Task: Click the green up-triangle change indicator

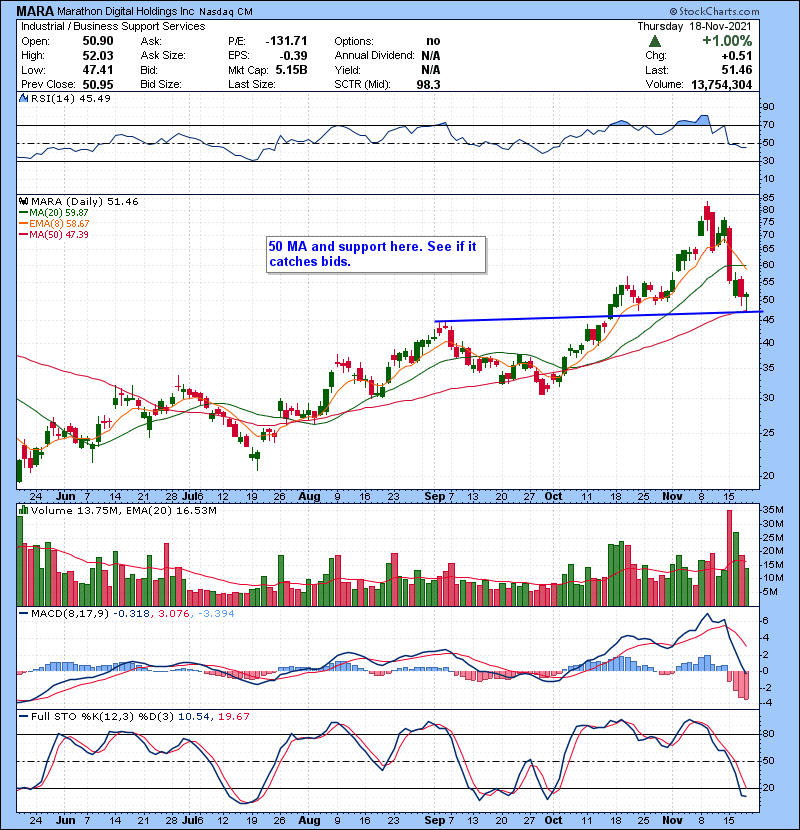Action: (655, 41)
